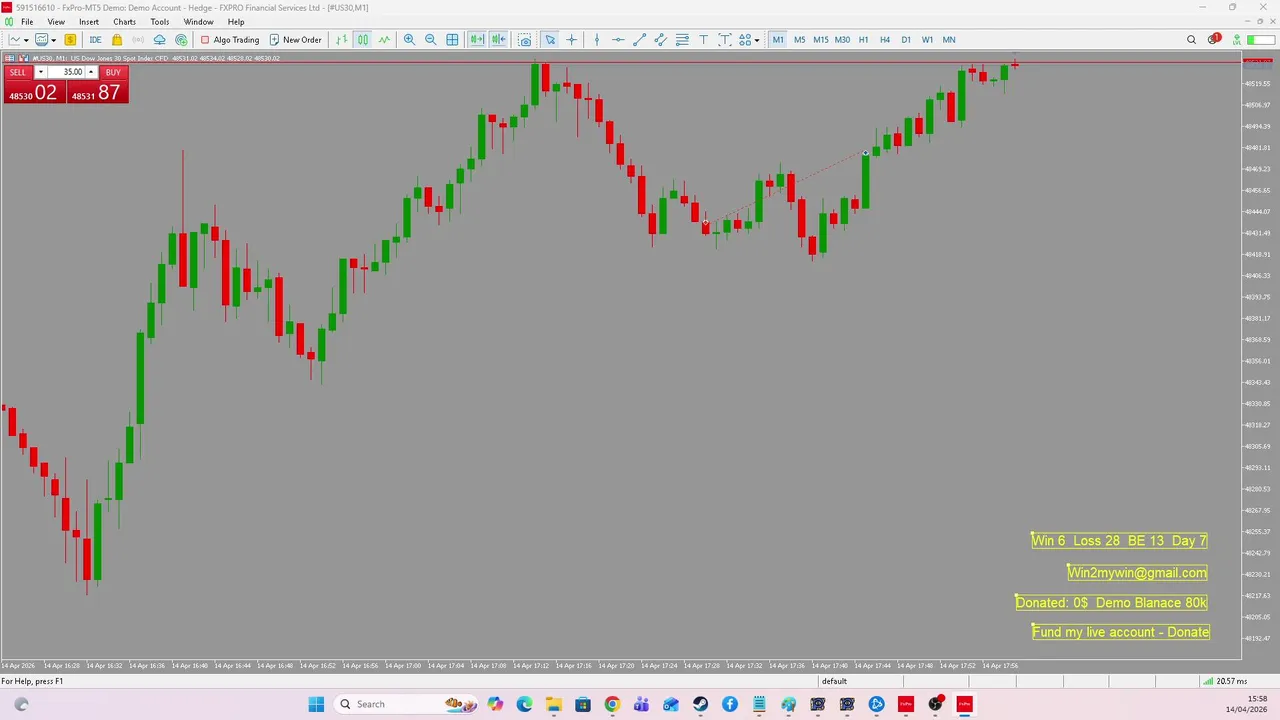Switch to M5 timeframe
The image size is (1280, 720).
pyautogui.click(x=799, y=40)
